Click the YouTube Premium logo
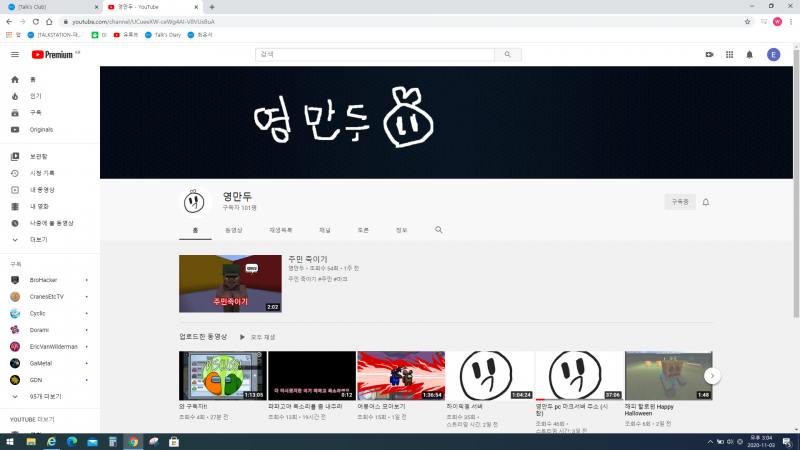 tap(53, 55)
